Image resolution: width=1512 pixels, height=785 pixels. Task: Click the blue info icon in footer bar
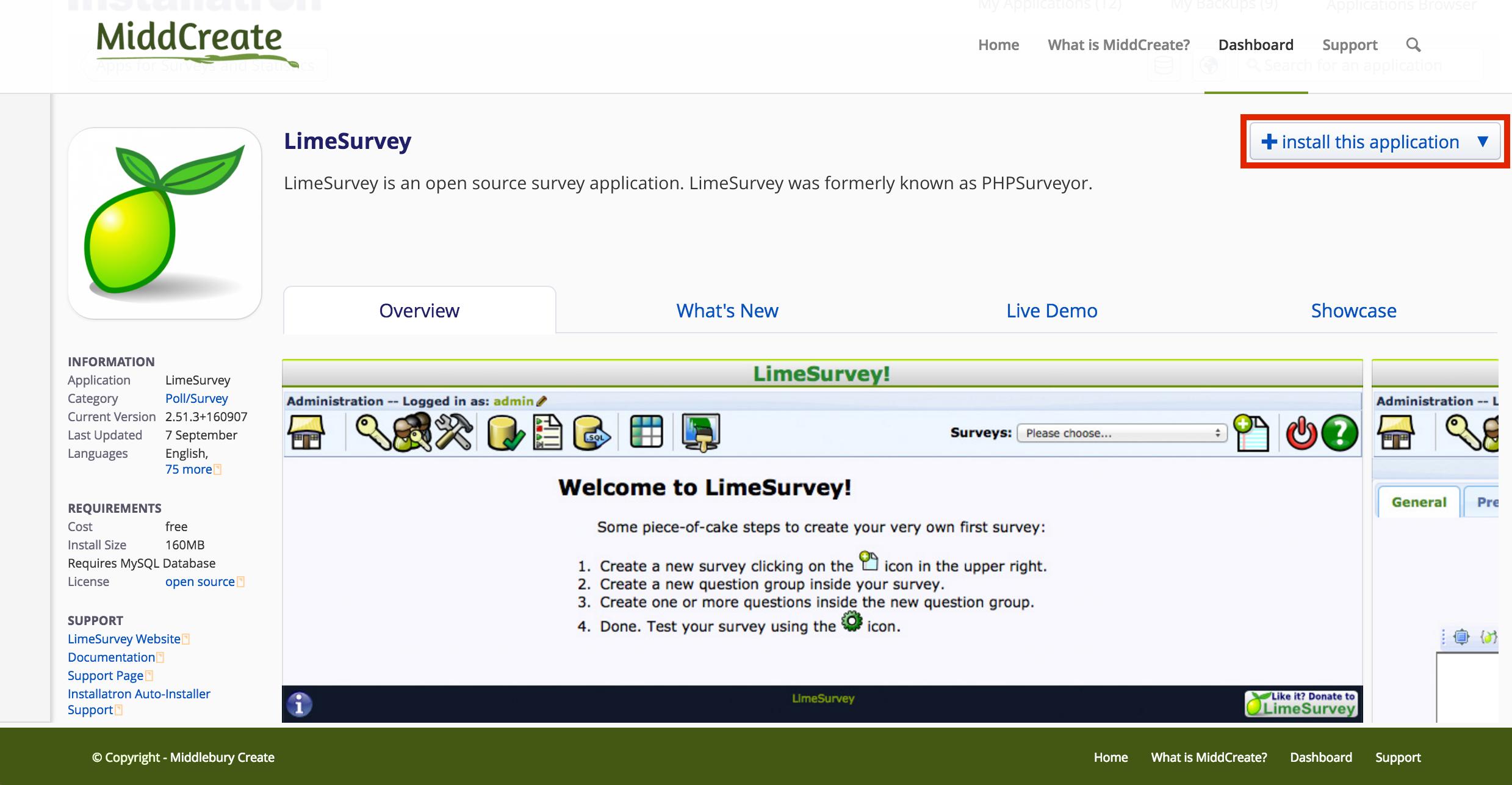299,704
